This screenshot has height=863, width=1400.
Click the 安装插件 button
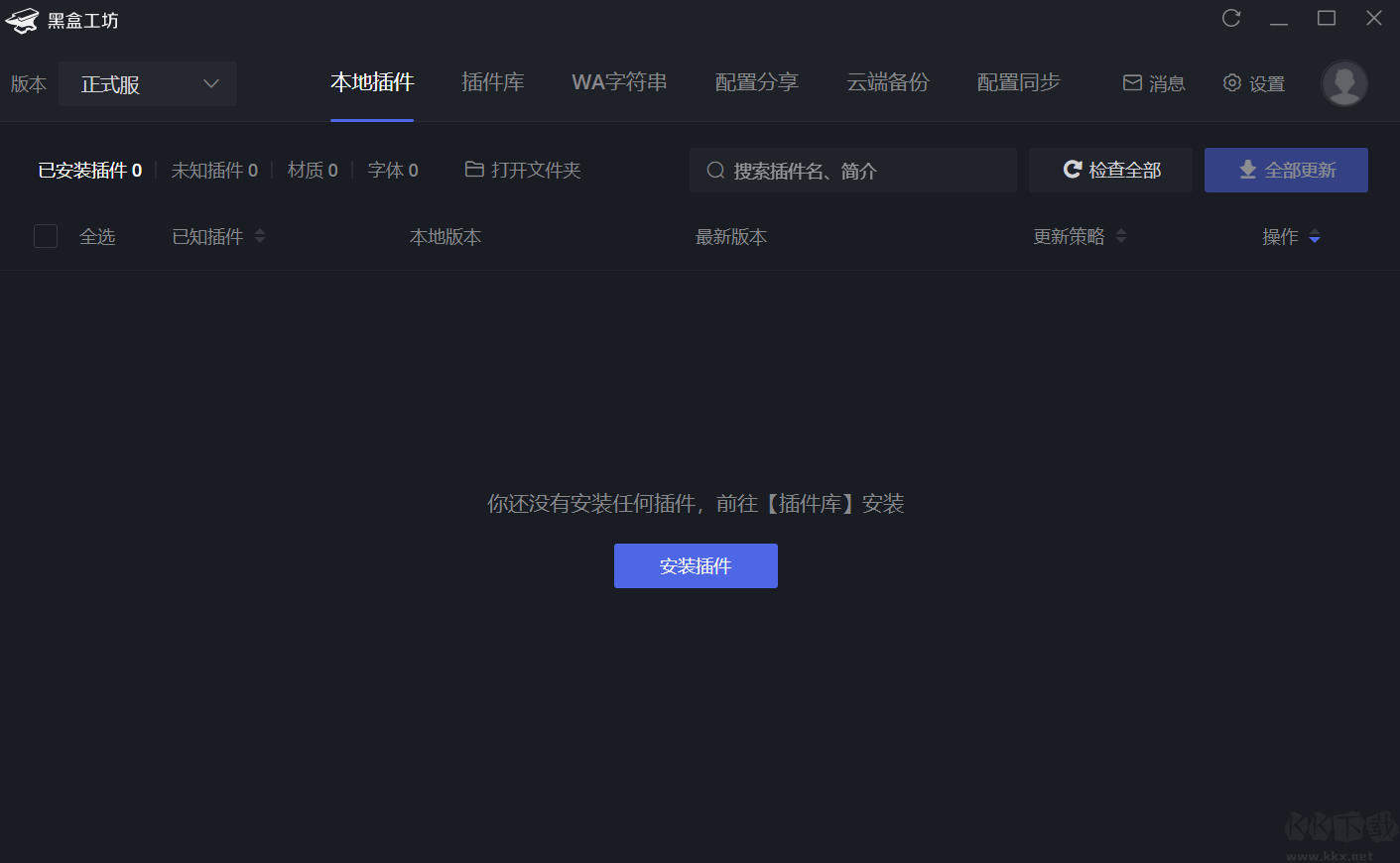696,565
